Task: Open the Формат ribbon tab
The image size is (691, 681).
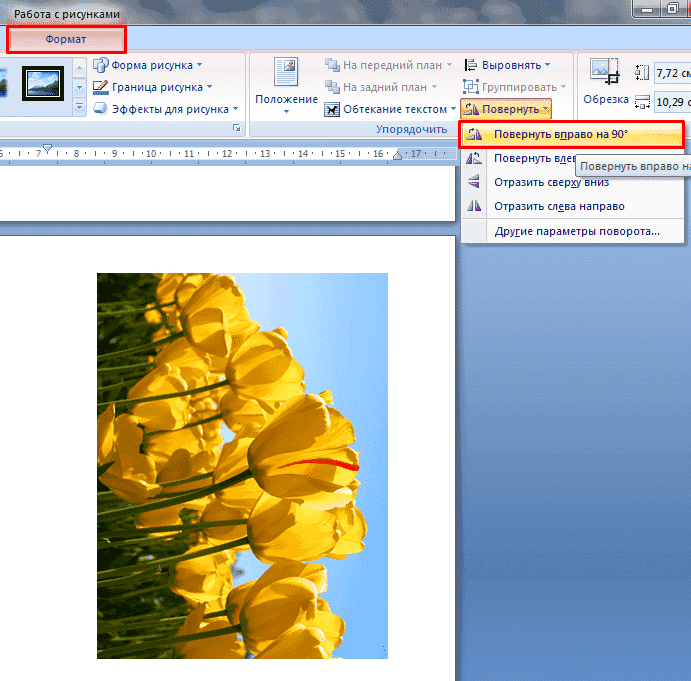Action: click(65, 39)
